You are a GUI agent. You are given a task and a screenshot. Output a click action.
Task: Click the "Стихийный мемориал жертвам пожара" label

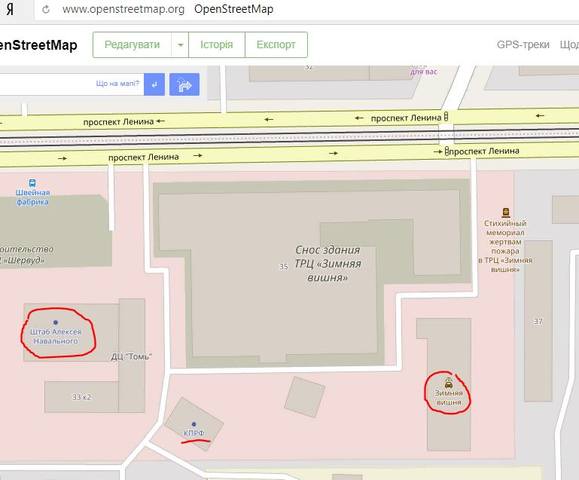505,246
